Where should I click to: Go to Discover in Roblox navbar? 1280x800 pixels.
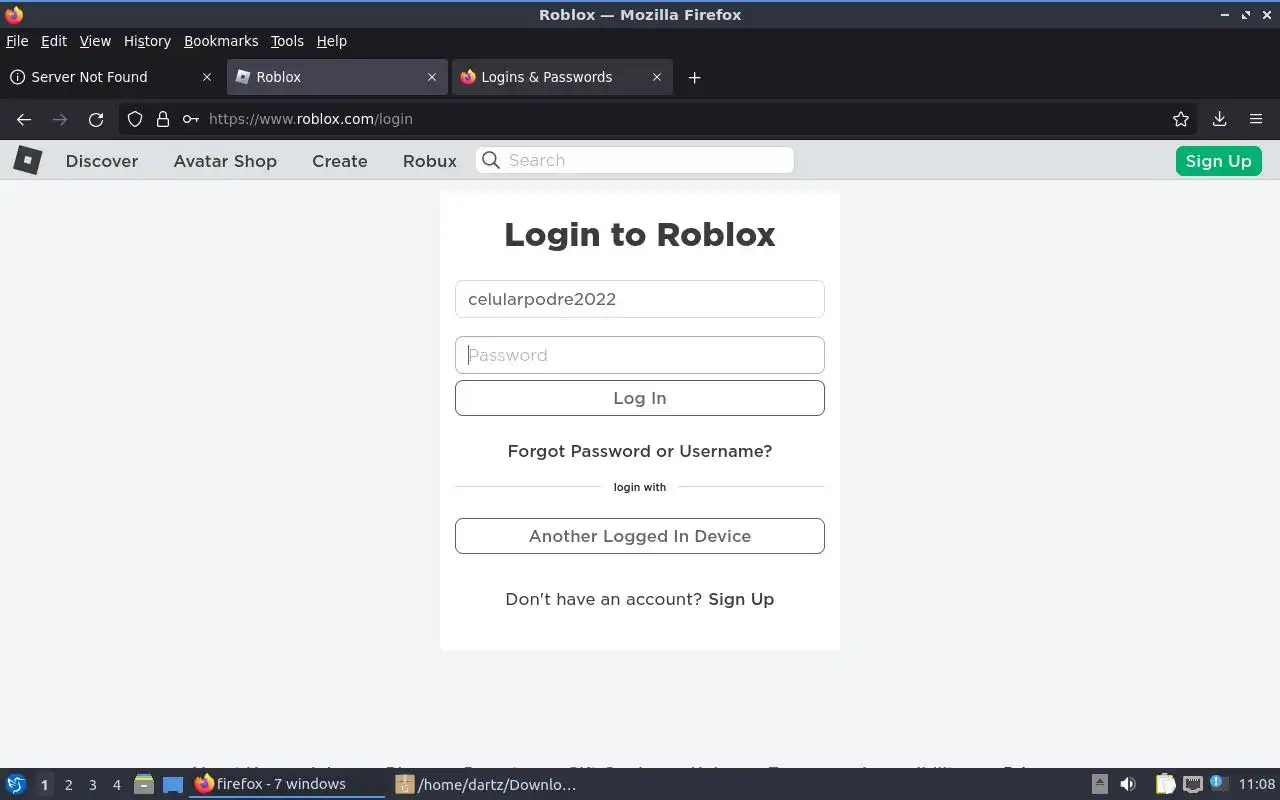(x=102, y=161)
